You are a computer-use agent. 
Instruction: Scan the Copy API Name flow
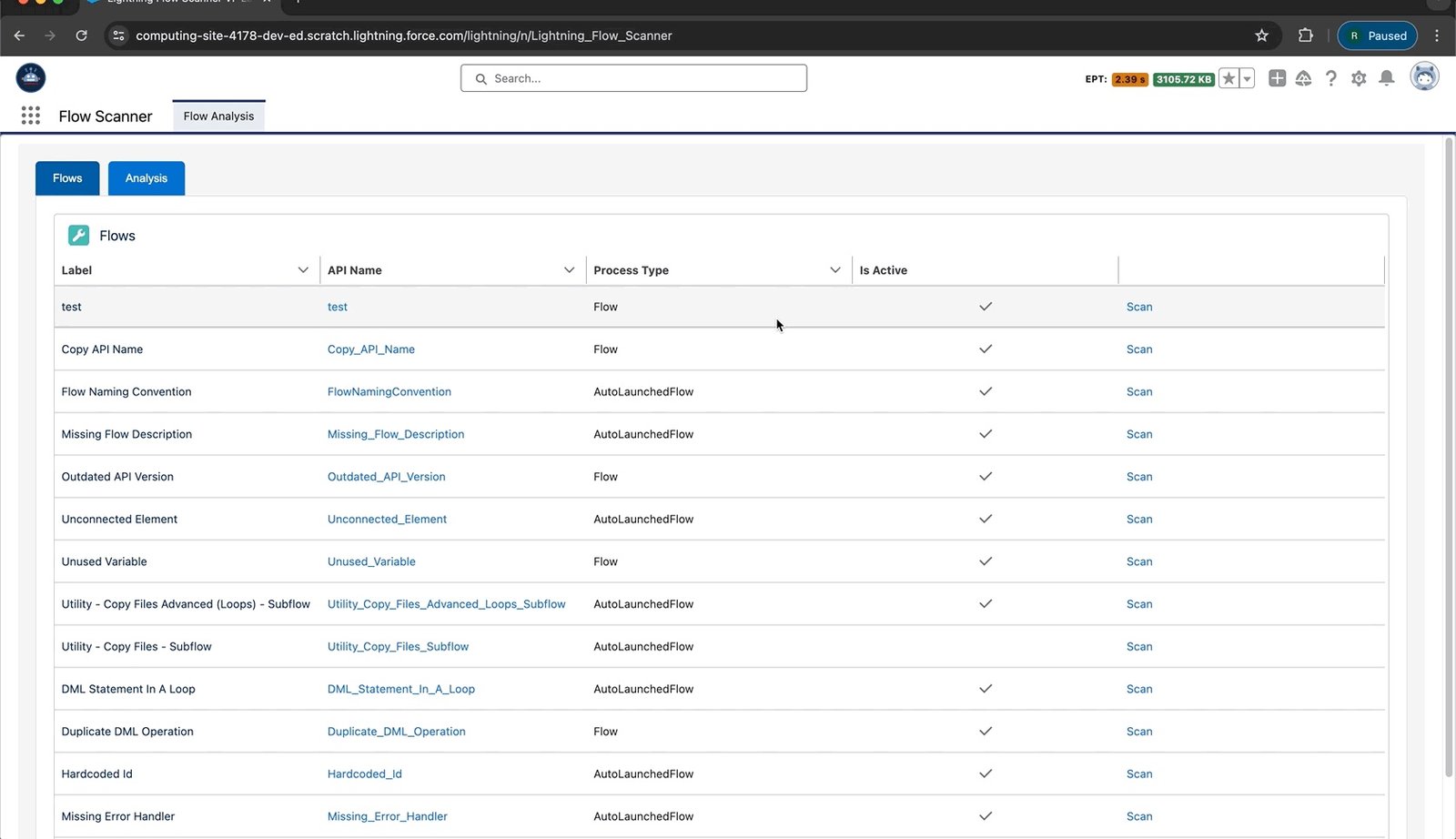(x=1139, y=349)
